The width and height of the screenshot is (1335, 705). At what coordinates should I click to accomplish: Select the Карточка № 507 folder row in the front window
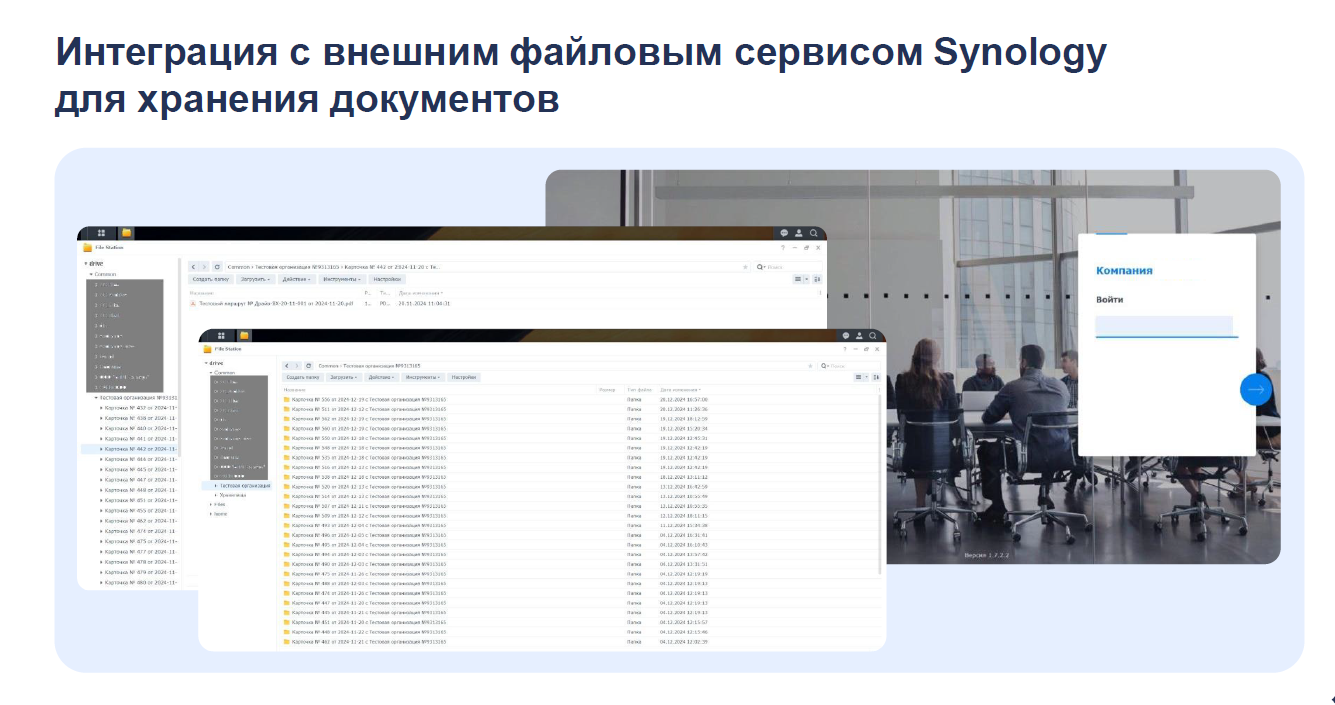[x=579, y=506]
